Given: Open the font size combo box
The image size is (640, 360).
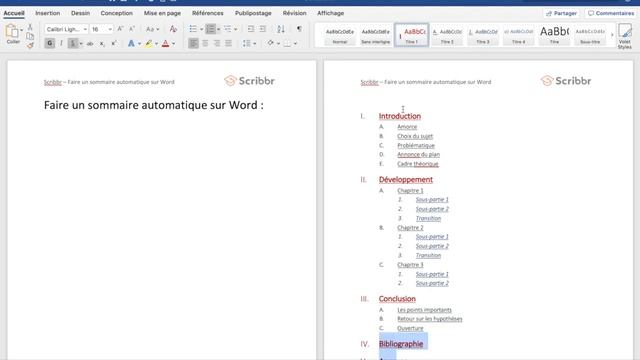Looking at the screenshot, I should coord(101,29).
